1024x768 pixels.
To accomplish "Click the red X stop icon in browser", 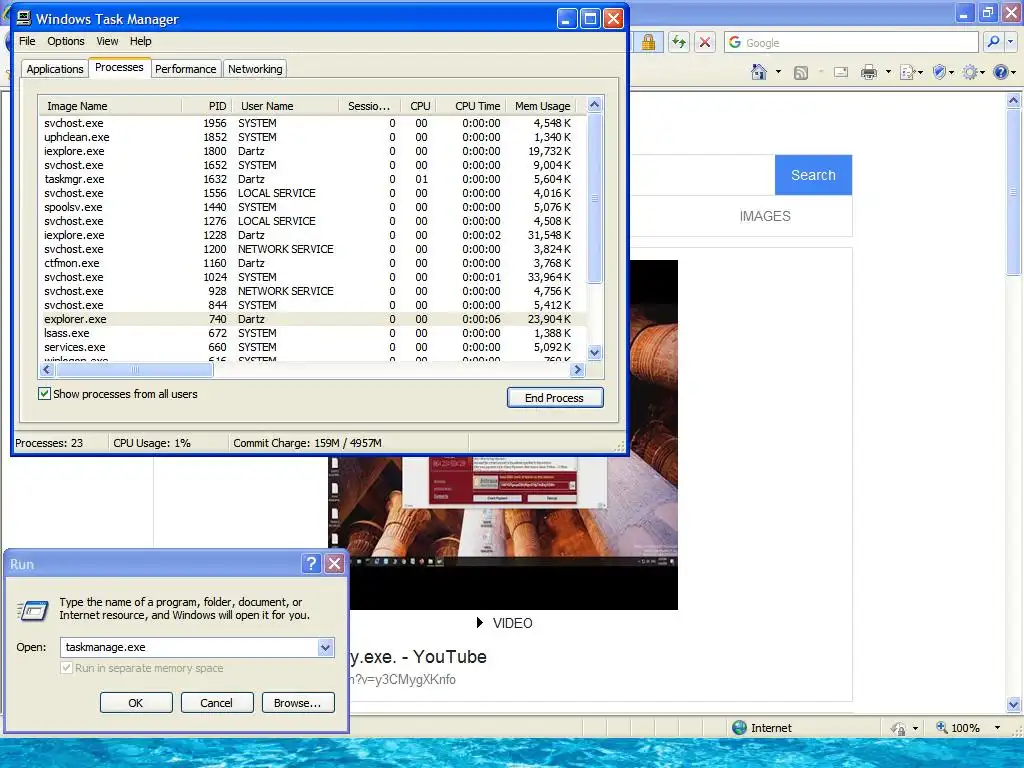I will click(705, 42).
